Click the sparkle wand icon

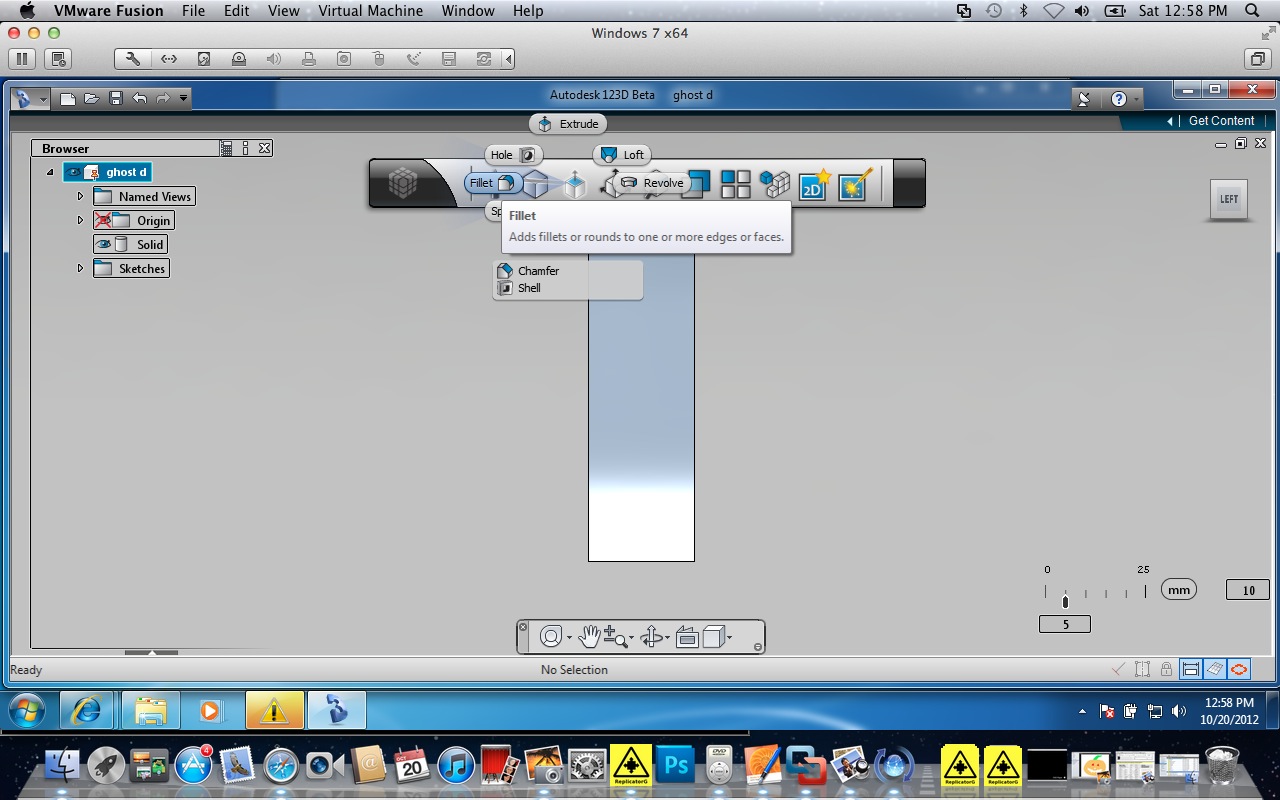click(x=855, y=184)
